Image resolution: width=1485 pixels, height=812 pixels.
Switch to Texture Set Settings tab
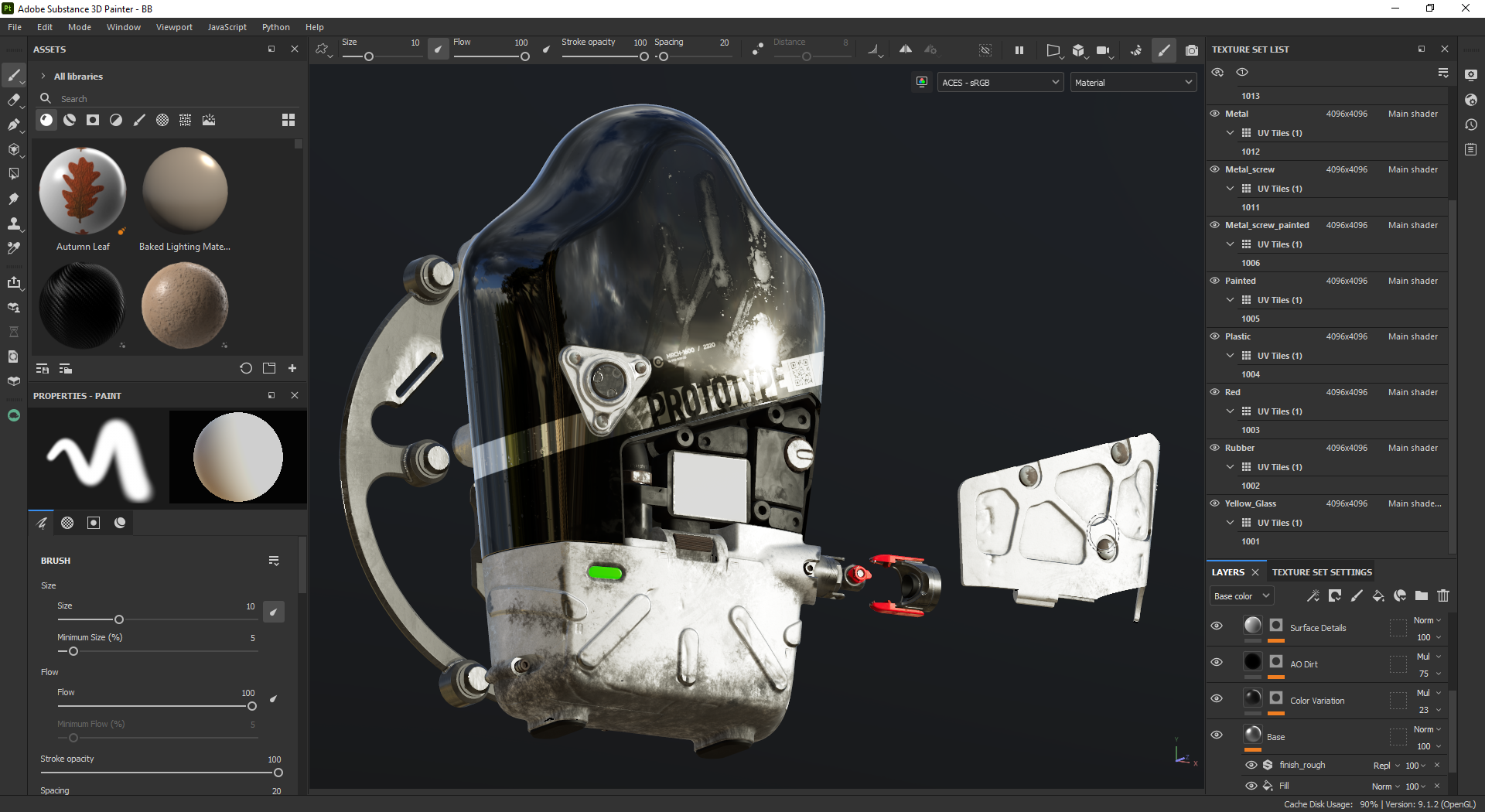[1322, 572]
